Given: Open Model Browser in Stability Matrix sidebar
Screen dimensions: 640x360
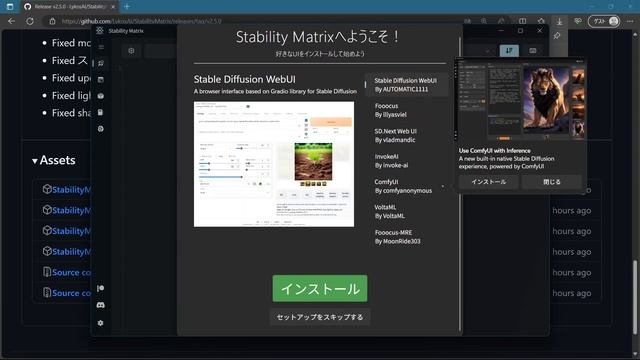Looking at the screenshot, I should click(101, 129).
